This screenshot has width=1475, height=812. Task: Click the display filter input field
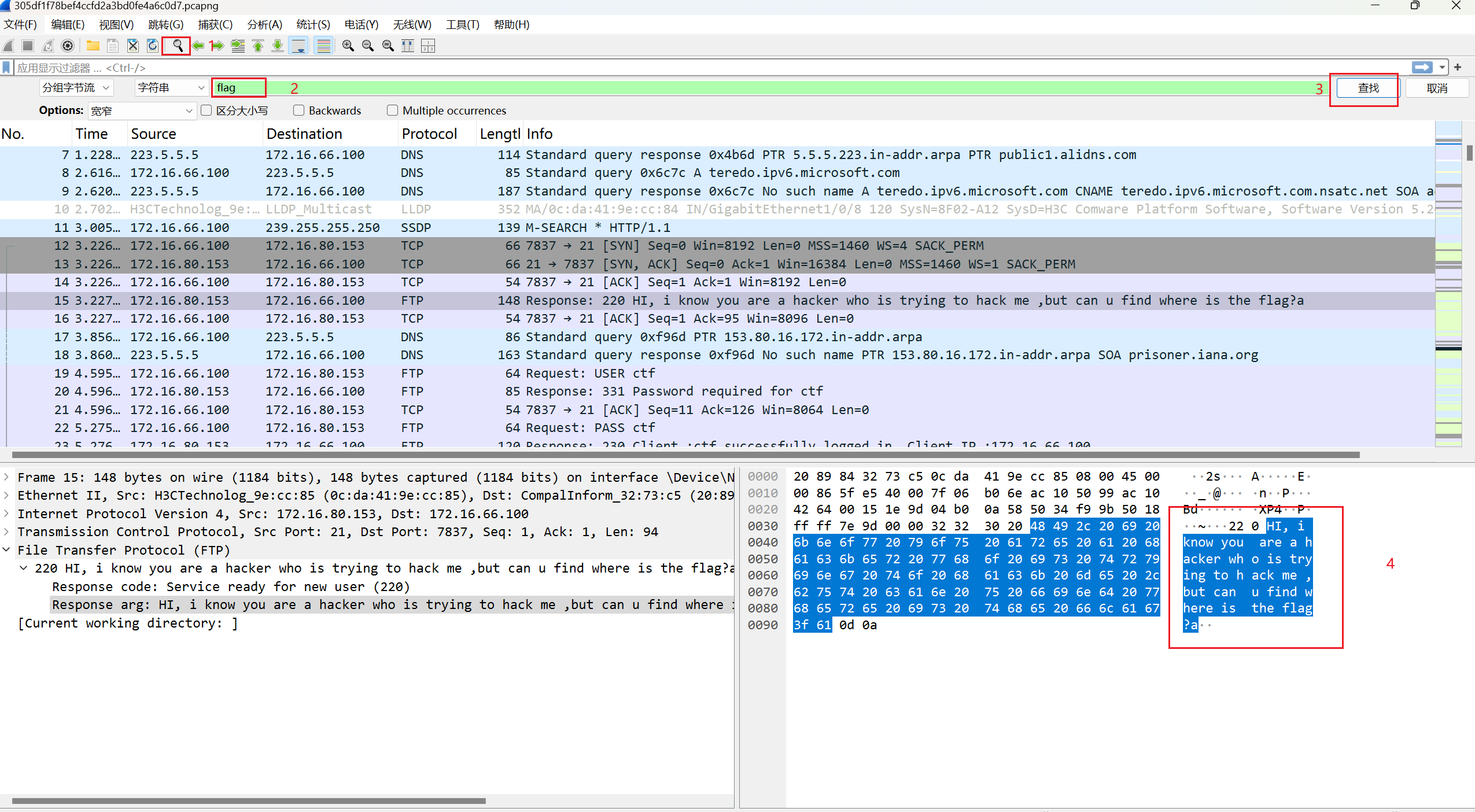pyautogui.click(x=694, y=68)
